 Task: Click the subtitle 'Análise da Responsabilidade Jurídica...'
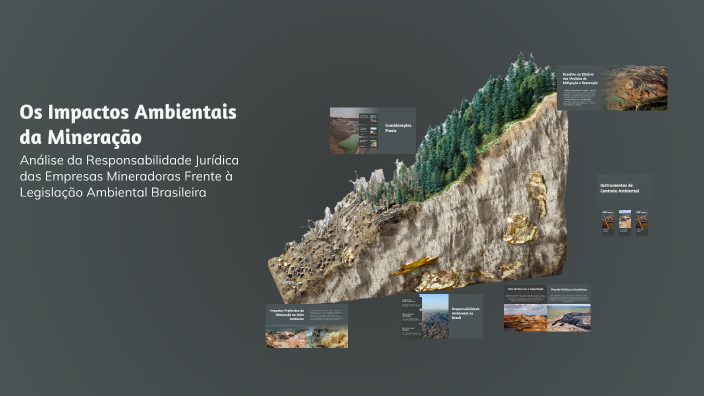pyautogui.click(x=129, y=176)
